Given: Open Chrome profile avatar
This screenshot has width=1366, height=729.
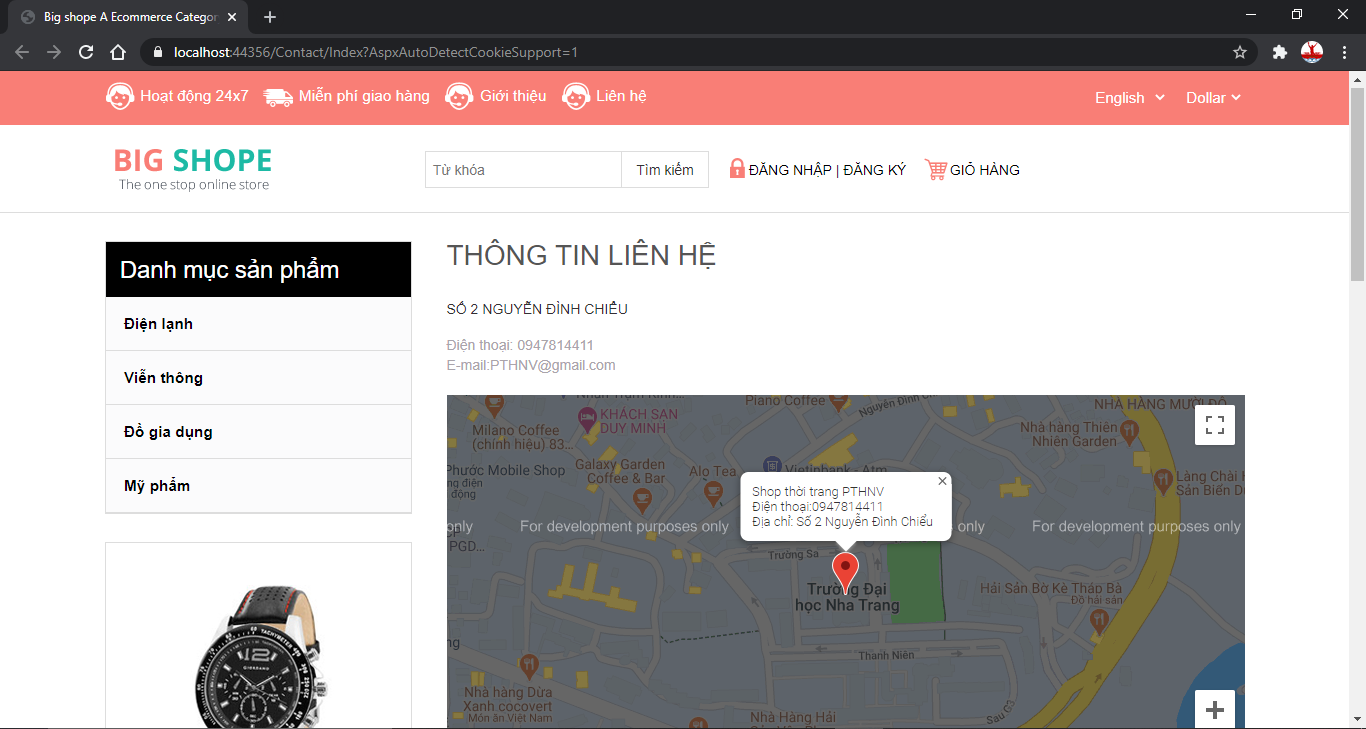Looking at the screenshot, I should coord(1312,52).
